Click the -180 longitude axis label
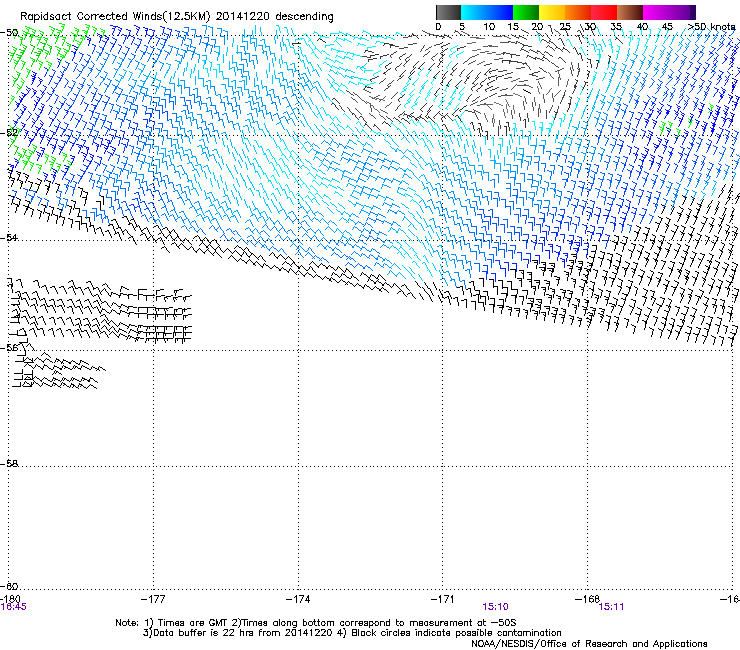The image size is (740, 650). pos(9,599)
